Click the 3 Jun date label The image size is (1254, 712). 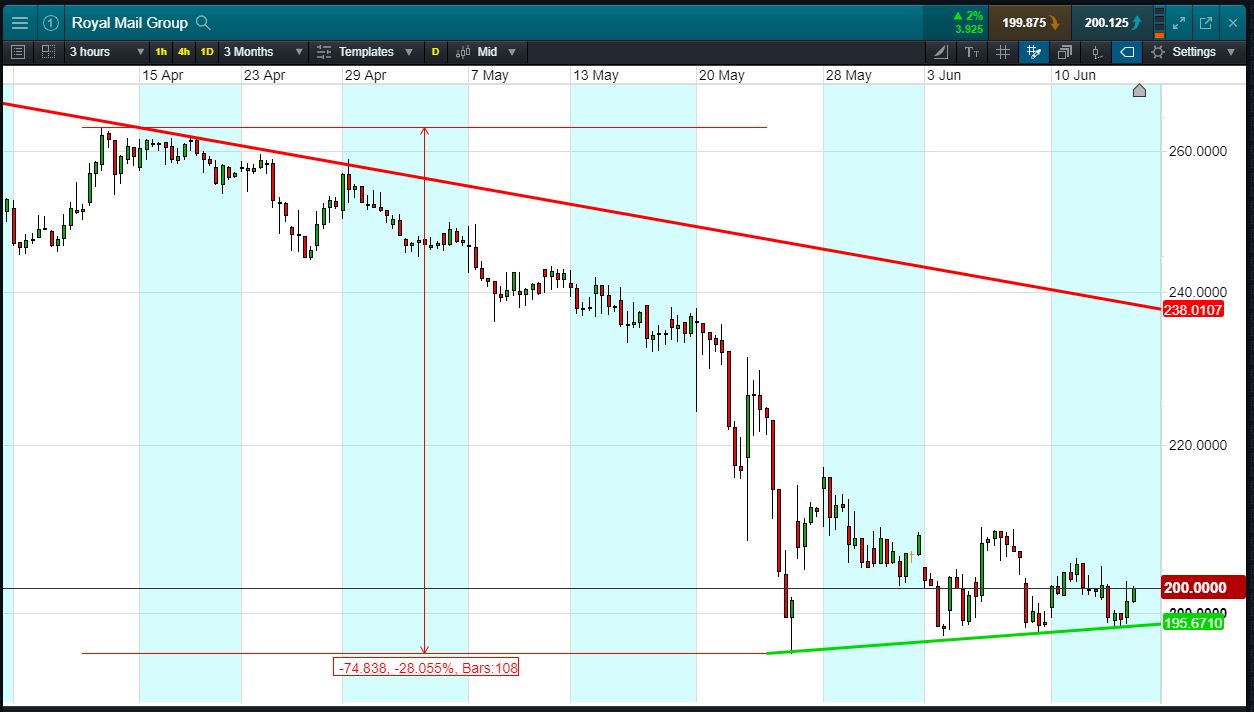(945, 75)
